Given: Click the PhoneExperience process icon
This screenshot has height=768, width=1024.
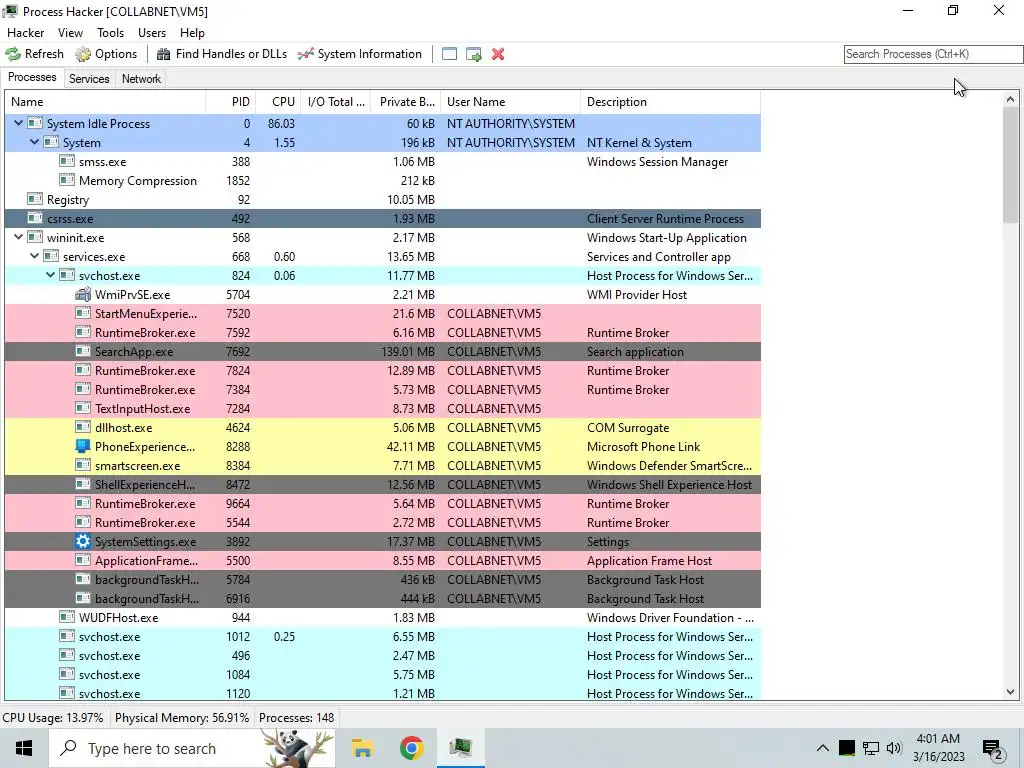Looking at the screenshot, I should click(x=83, y=447).
